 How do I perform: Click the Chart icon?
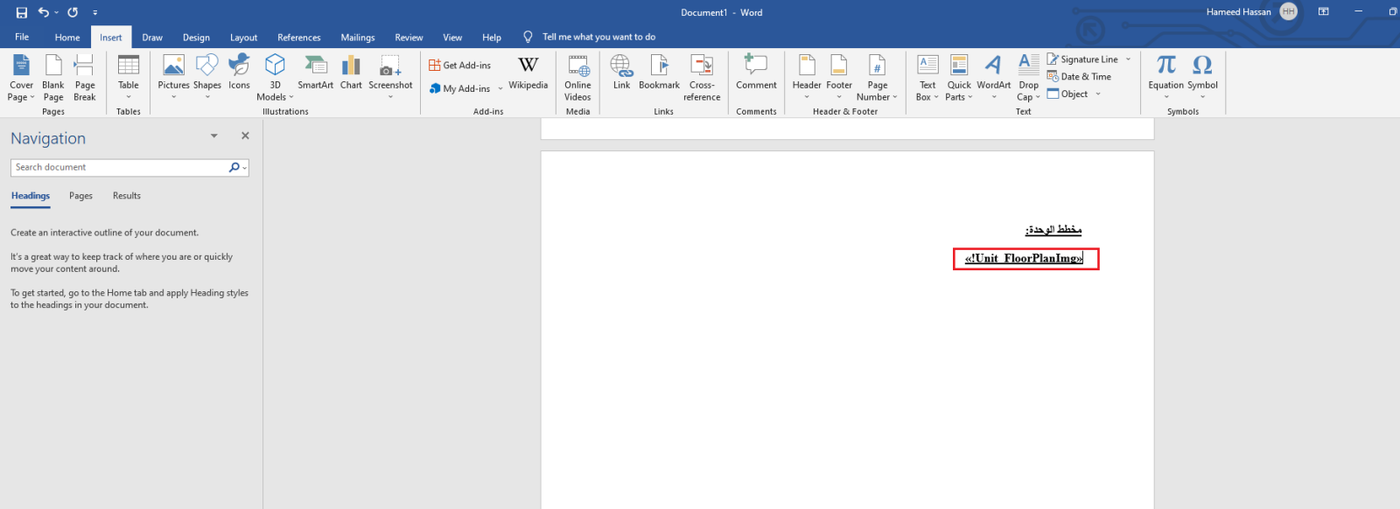tap(351, 77)
